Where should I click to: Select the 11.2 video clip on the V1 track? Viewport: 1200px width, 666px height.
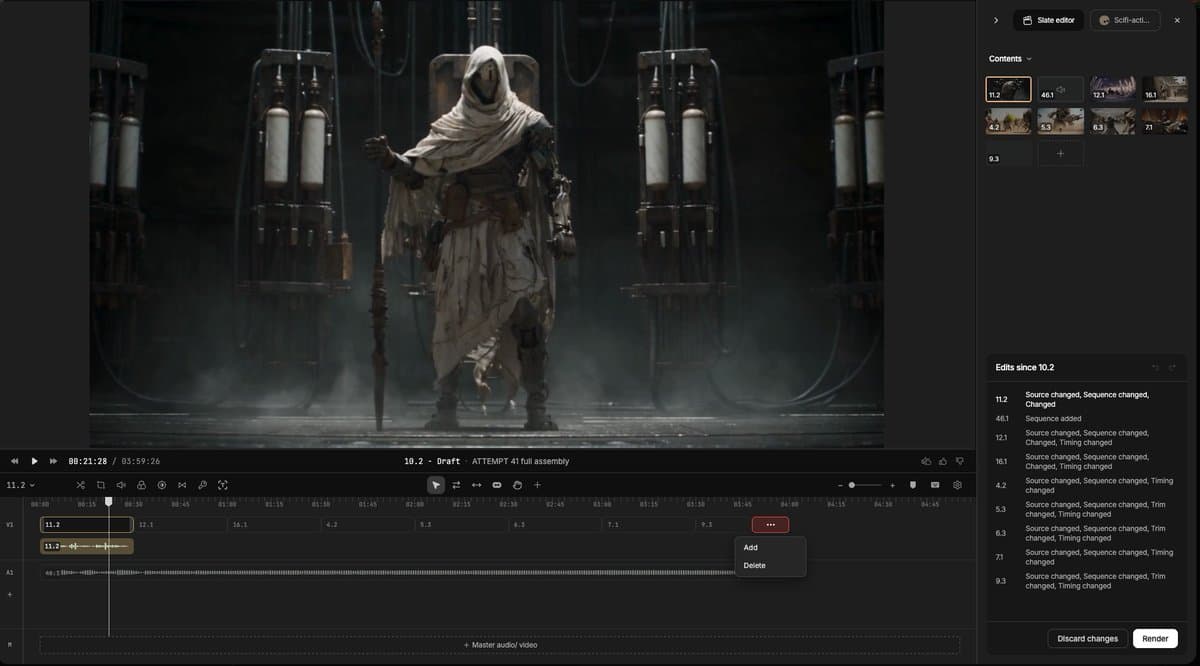point(87,524)
